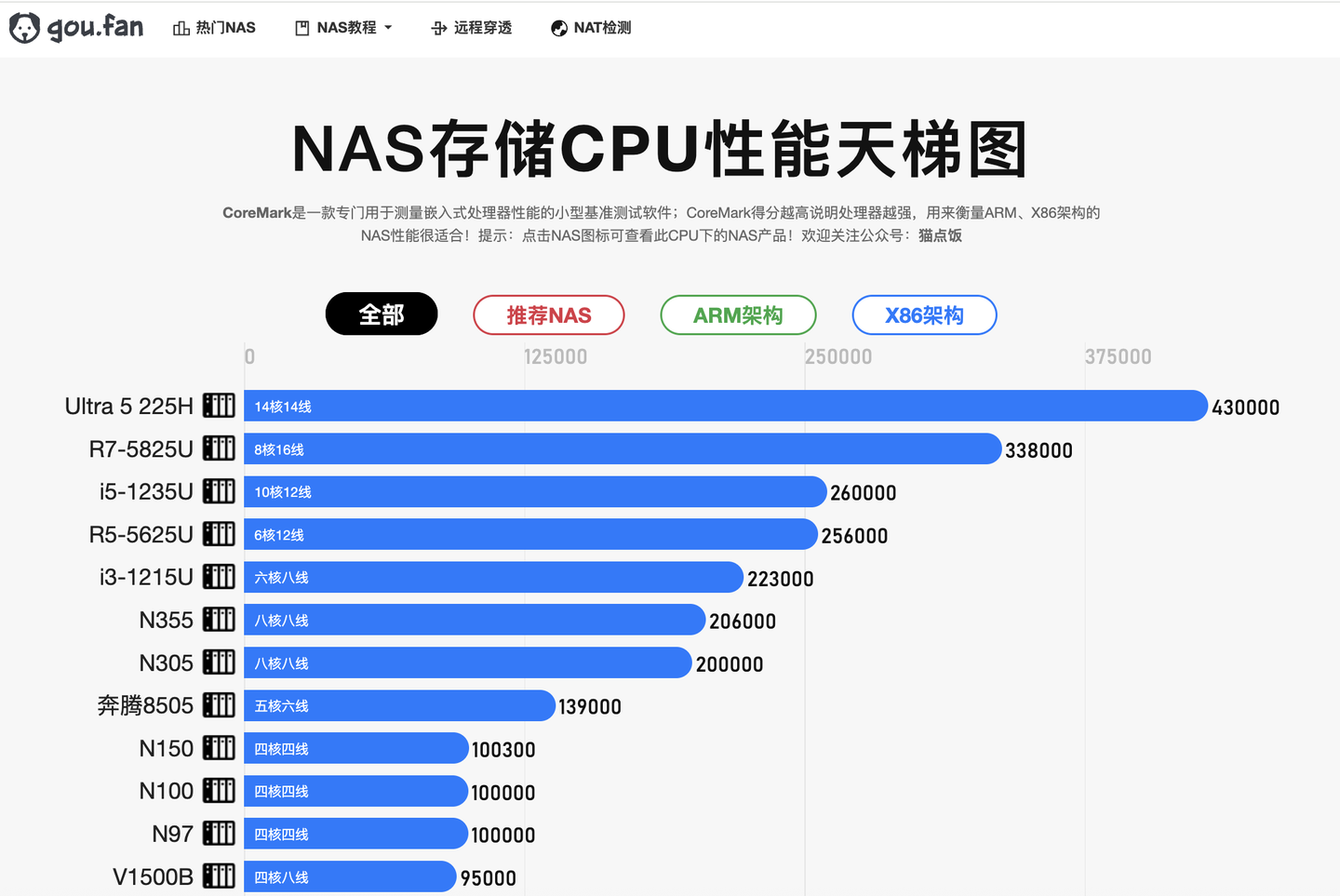The width and height of the screenshot is (1340, 896).
Task: Click the Ultra 5 225H label
Action: (x=129, y=406)
